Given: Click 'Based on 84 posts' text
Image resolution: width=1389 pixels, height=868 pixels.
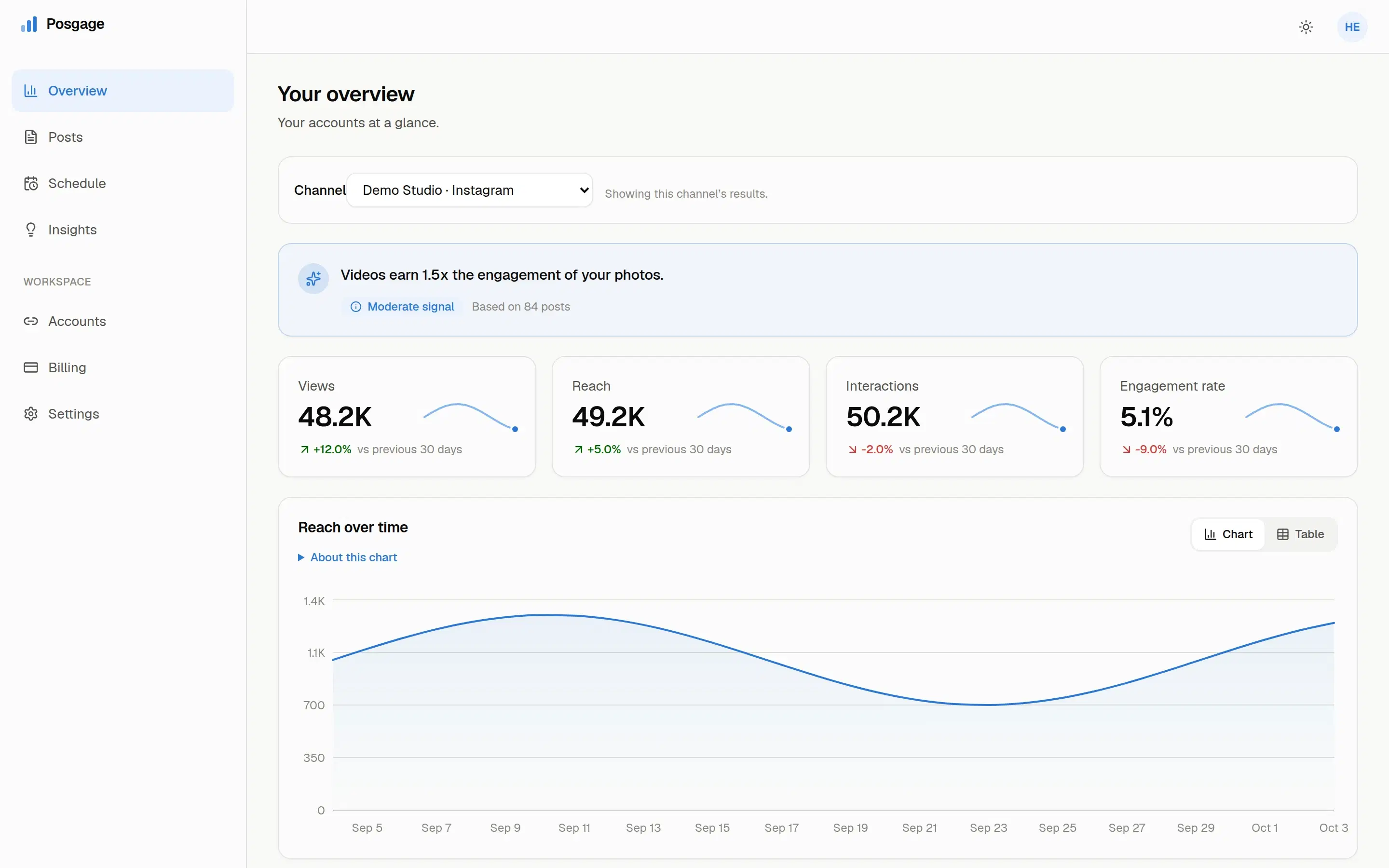Looking at the screenshot, I should coord(521,307).
